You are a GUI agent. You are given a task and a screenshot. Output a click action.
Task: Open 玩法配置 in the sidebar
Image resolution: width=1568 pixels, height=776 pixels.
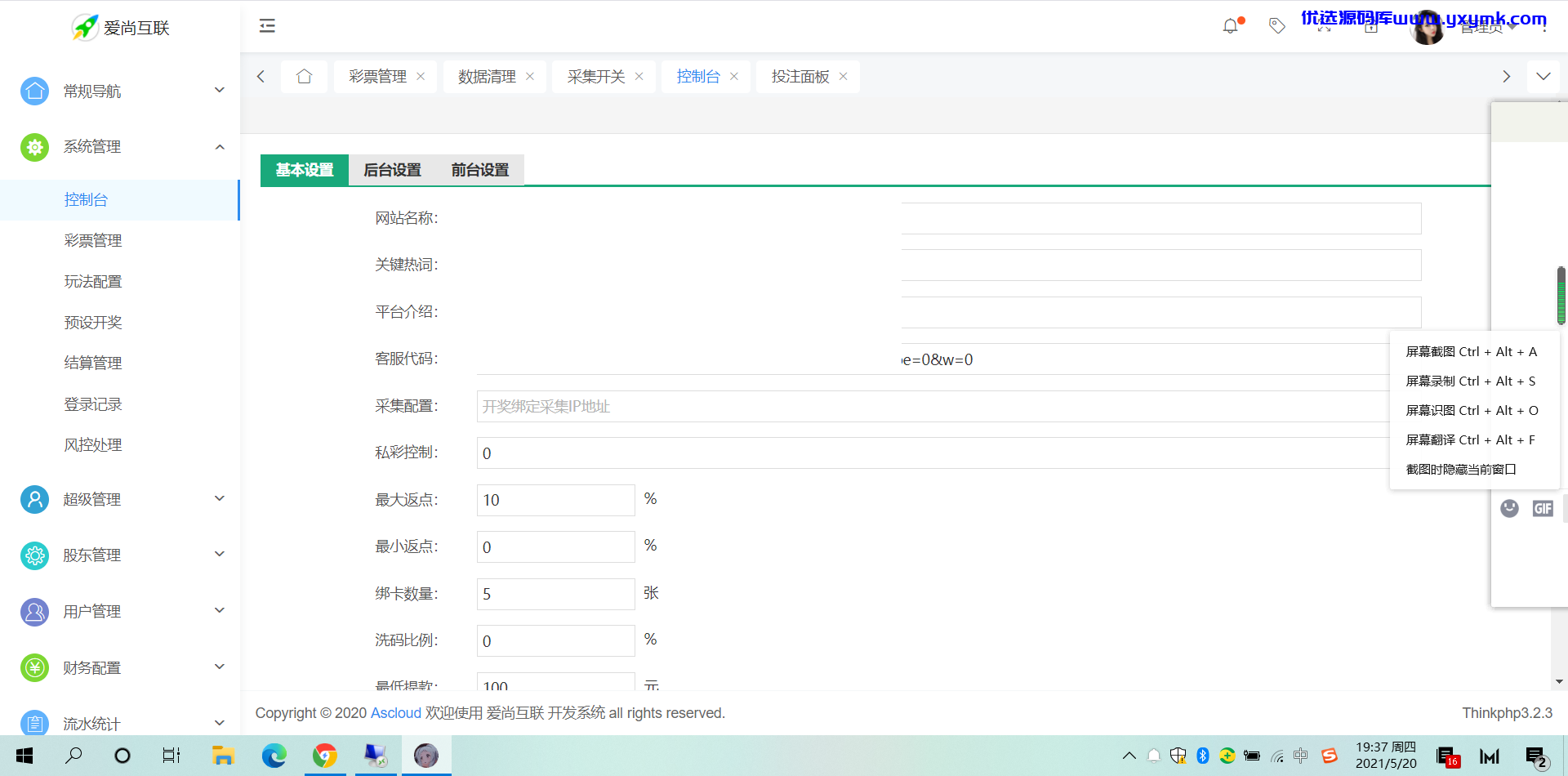coord(119,282)
